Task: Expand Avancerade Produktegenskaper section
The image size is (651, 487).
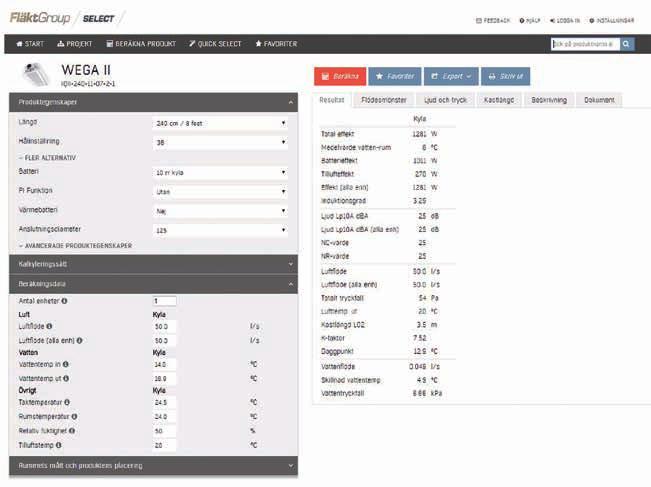Action: [75, 246]
